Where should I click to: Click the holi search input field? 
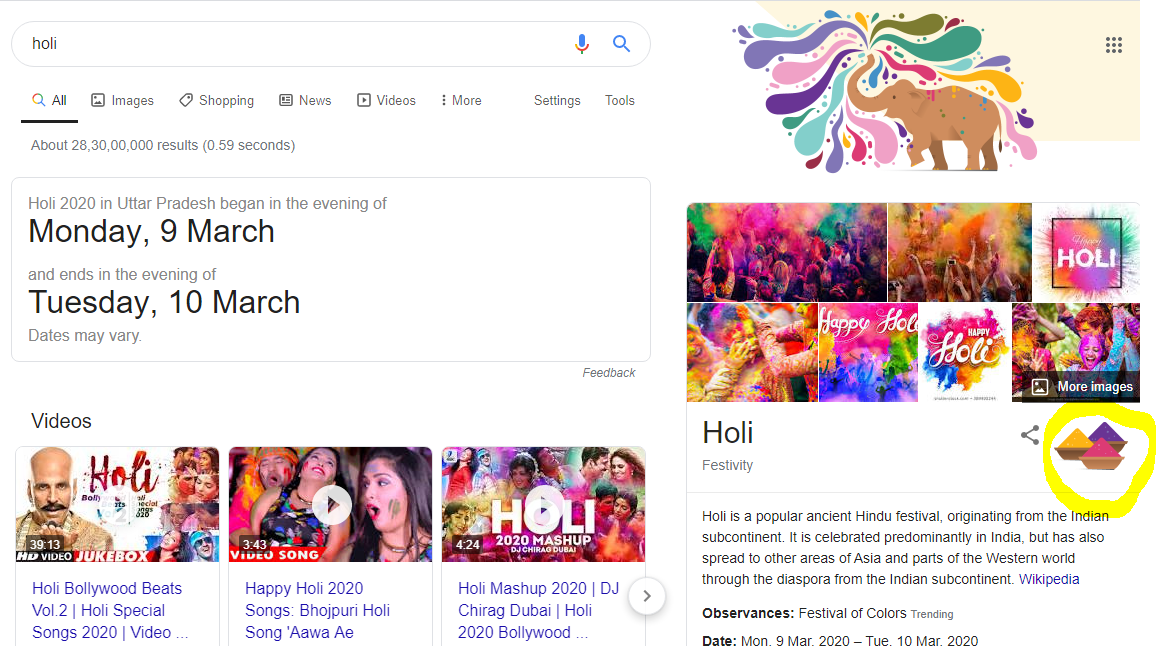pos(290,44)
